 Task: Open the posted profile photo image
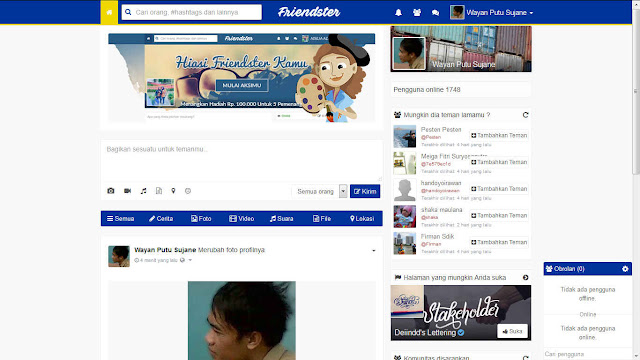coord(242,320)
